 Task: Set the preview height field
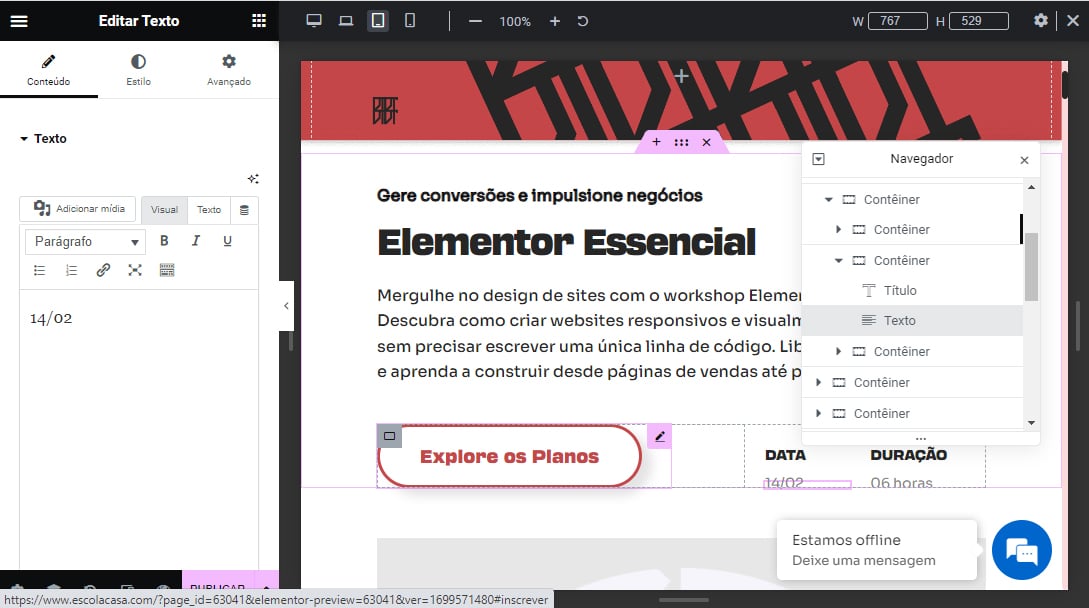pyautogui.click(x=979, y=21)
